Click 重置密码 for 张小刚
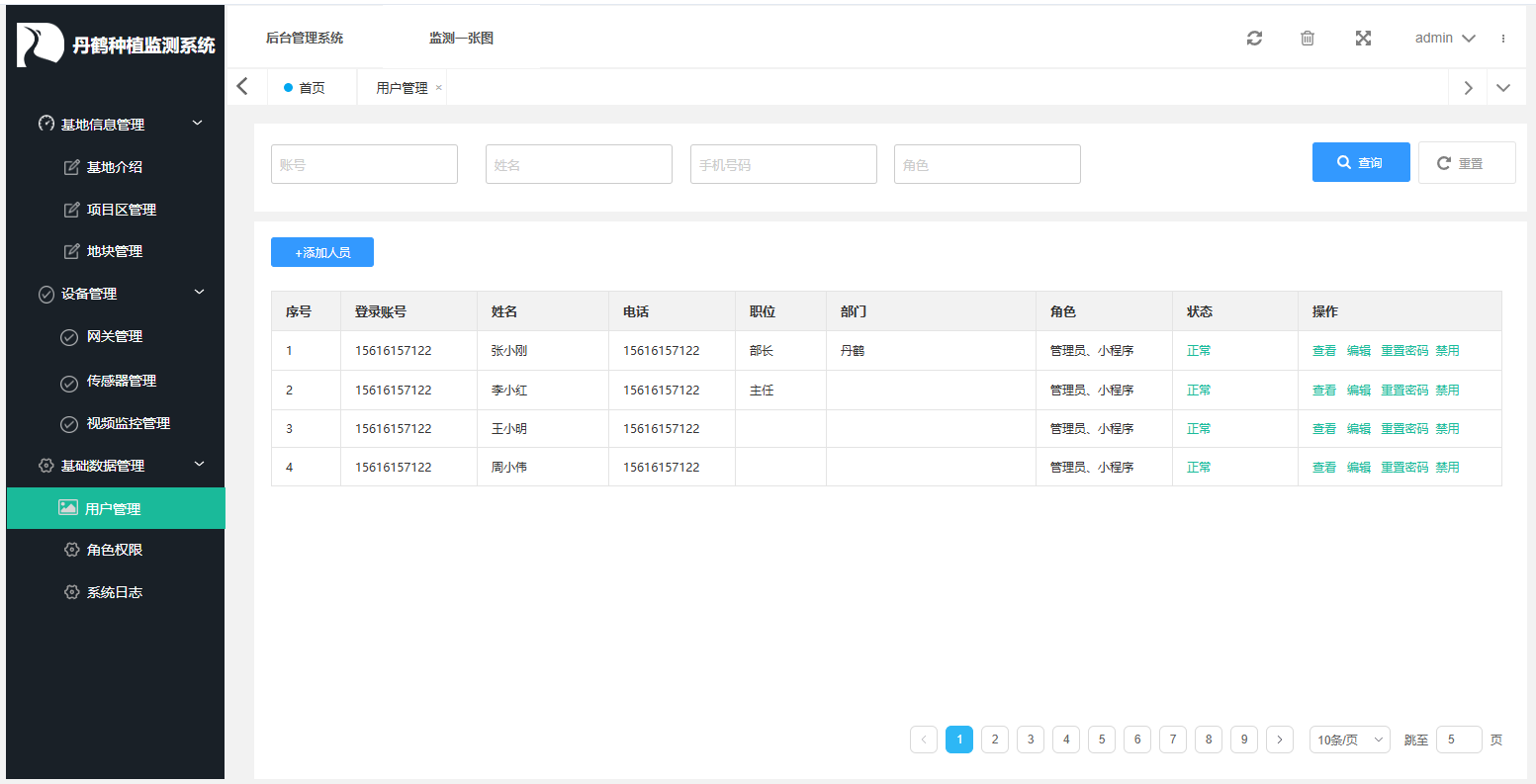 click(1404, 351)
